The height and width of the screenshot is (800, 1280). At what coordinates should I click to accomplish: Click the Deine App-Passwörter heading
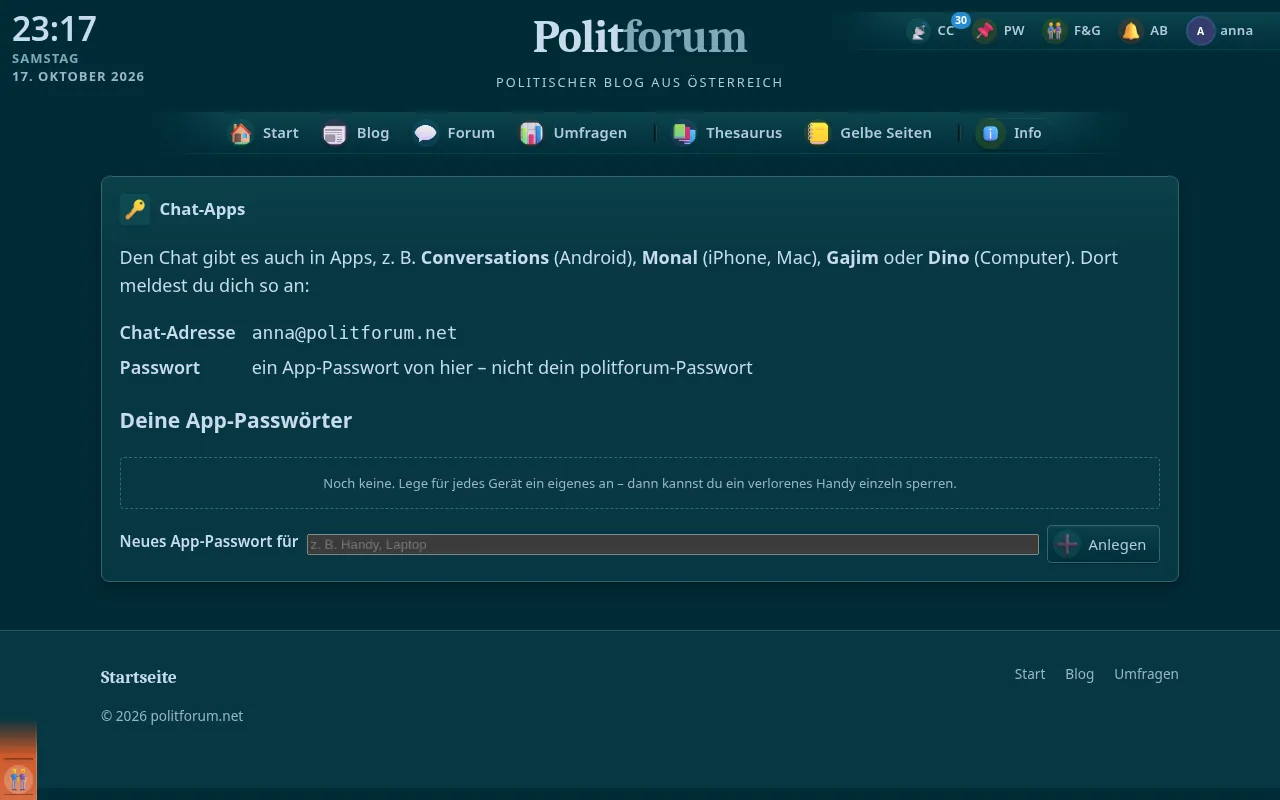coord(236,420)
